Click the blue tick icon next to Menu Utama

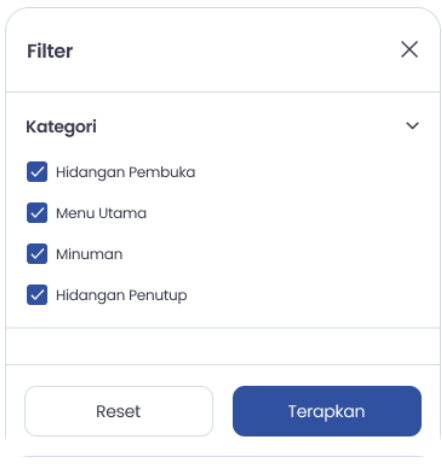pyautogui.click(x=37, y=213)
